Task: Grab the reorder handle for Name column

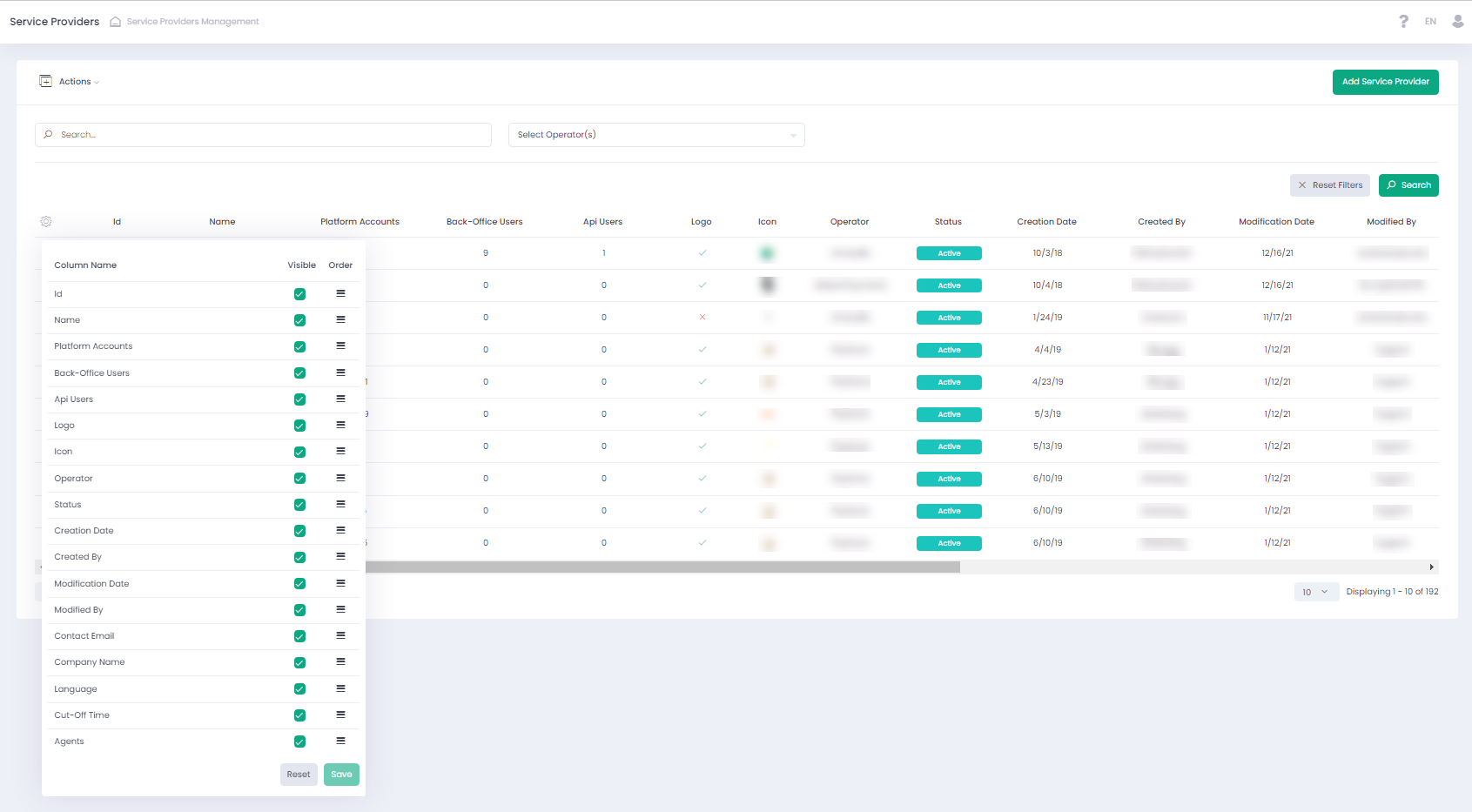Action: click(340, 320)
